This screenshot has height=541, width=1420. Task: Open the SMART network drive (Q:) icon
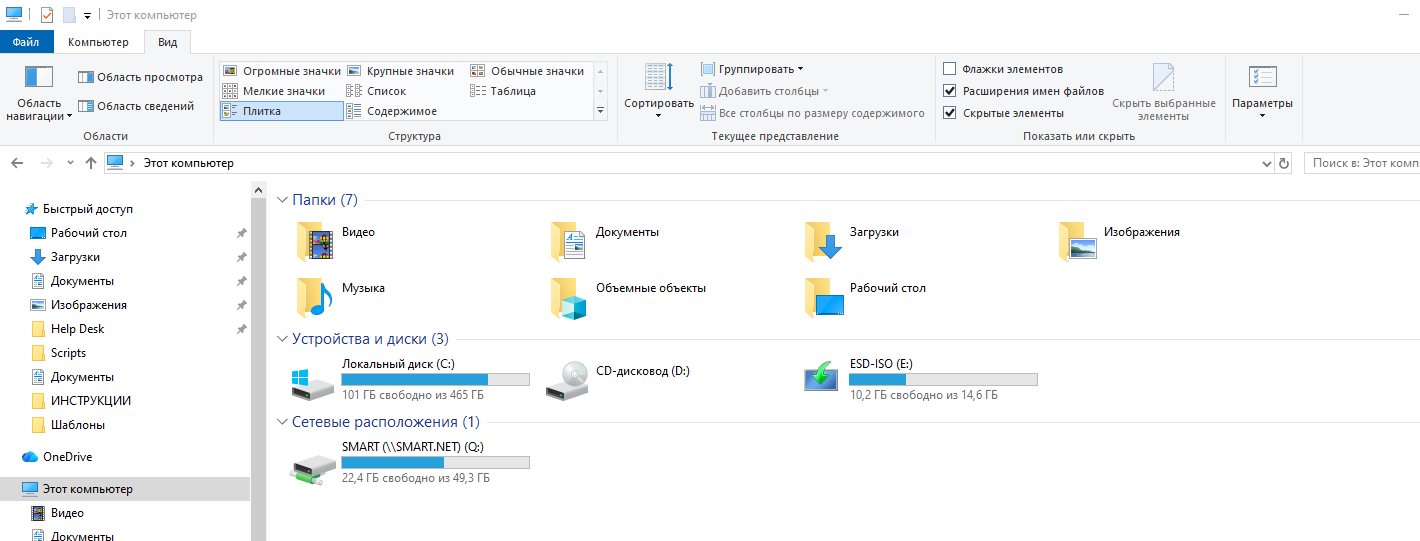point(313,464)
